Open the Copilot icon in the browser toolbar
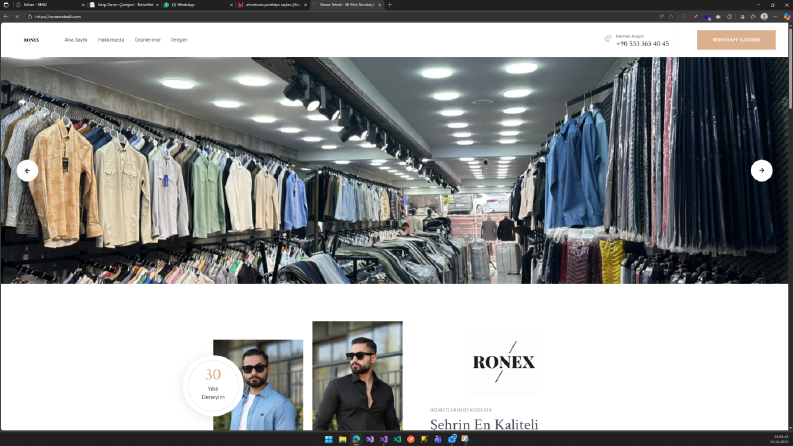The image size is (793, 446). [787, 16]
